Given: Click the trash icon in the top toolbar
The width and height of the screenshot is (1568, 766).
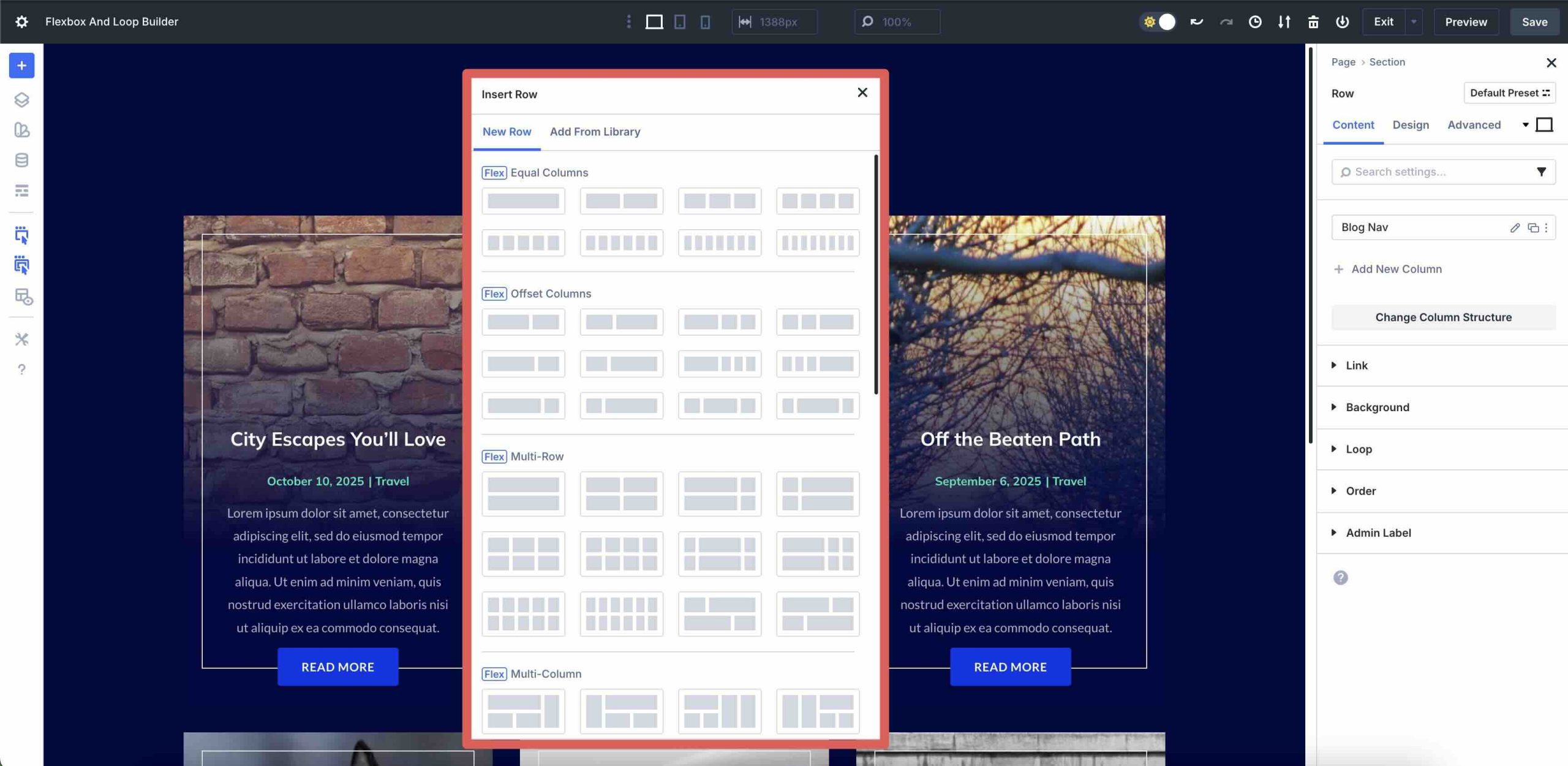Looking at the screenshot, I should click(1313, 21).
